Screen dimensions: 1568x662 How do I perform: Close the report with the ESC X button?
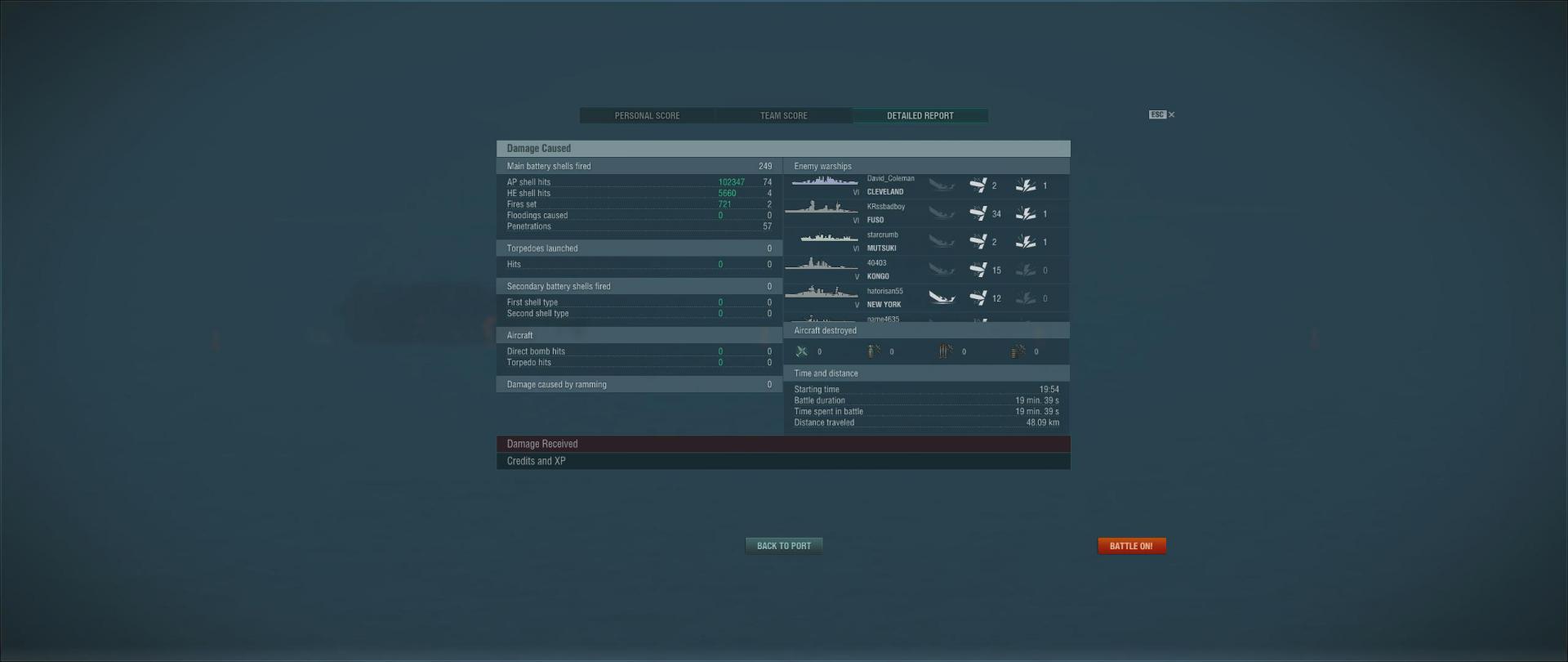tap(1162, 114)
